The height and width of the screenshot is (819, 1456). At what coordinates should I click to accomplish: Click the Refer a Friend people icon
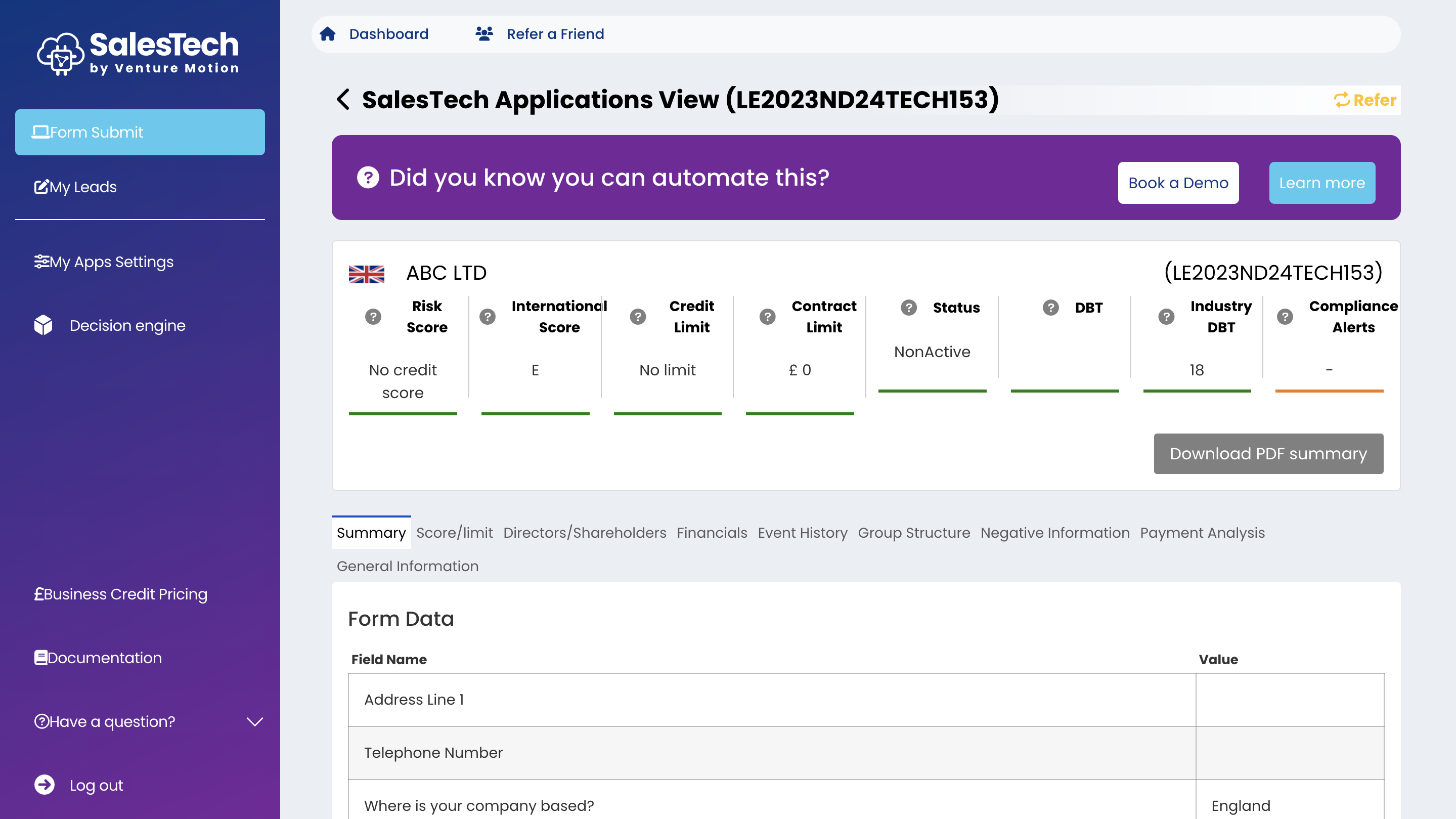click(x=484, y=34)
